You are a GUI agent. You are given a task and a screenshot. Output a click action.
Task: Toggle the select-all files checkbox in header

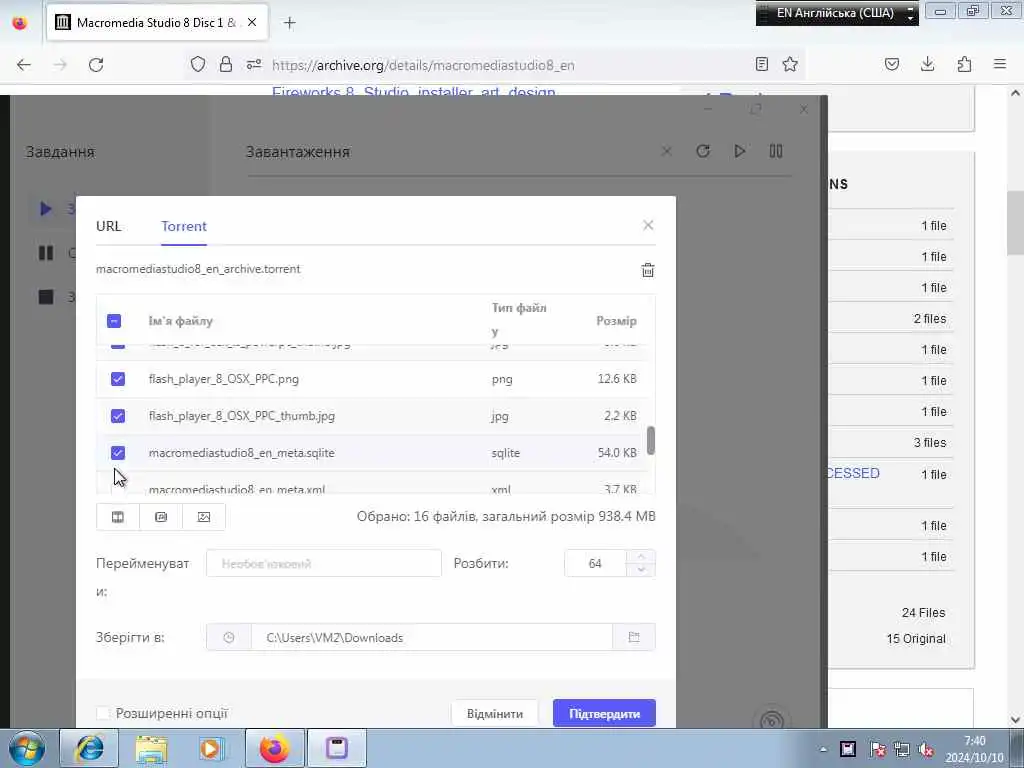(x=114, y=321)
